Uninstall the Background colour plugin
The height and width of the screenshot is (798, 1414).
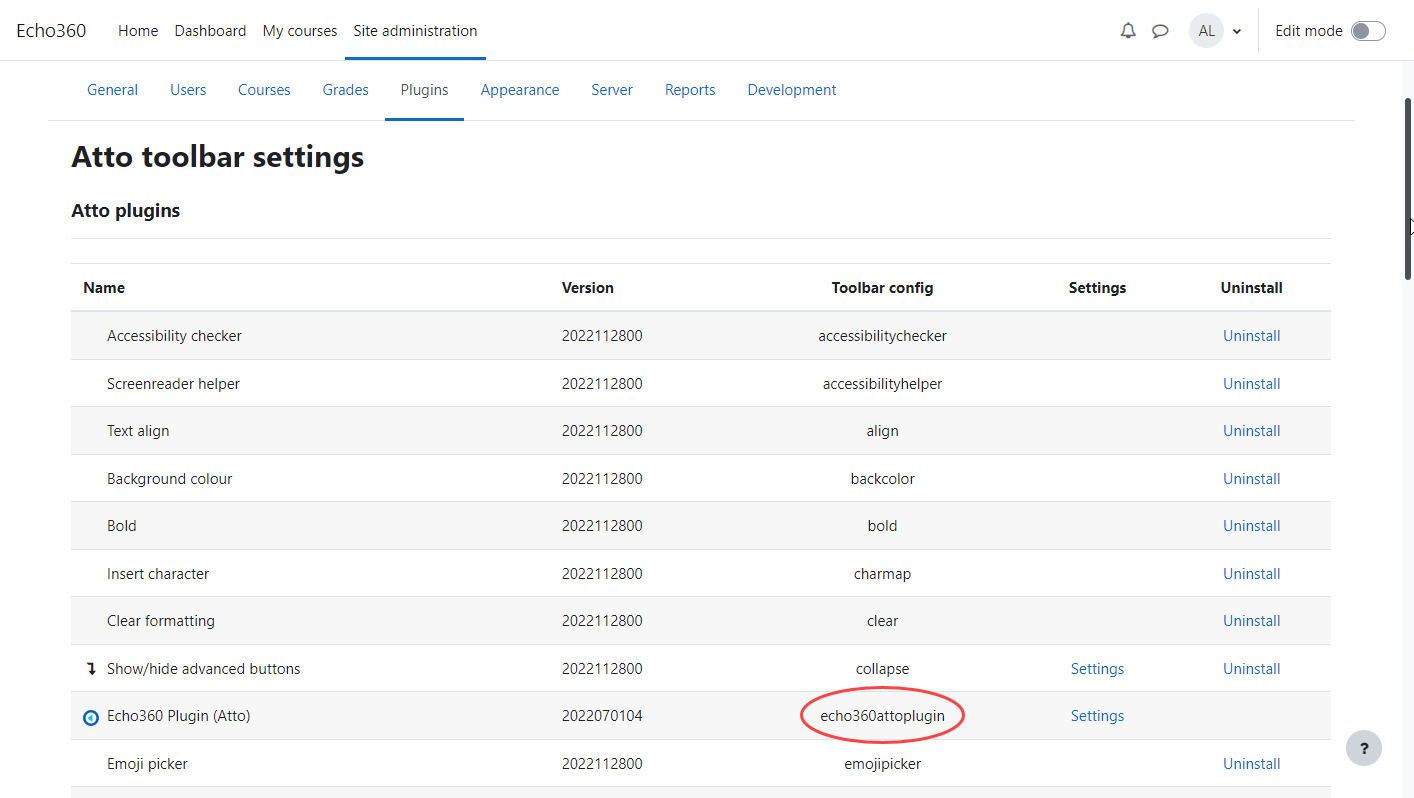(x=1252, y=479)
